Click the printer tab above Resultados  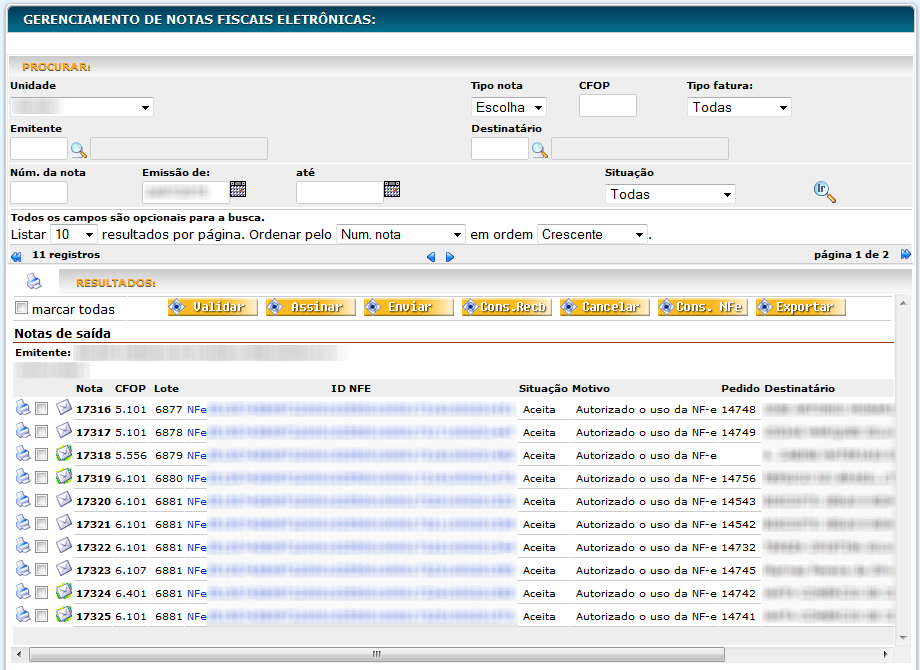pos(34,281)
